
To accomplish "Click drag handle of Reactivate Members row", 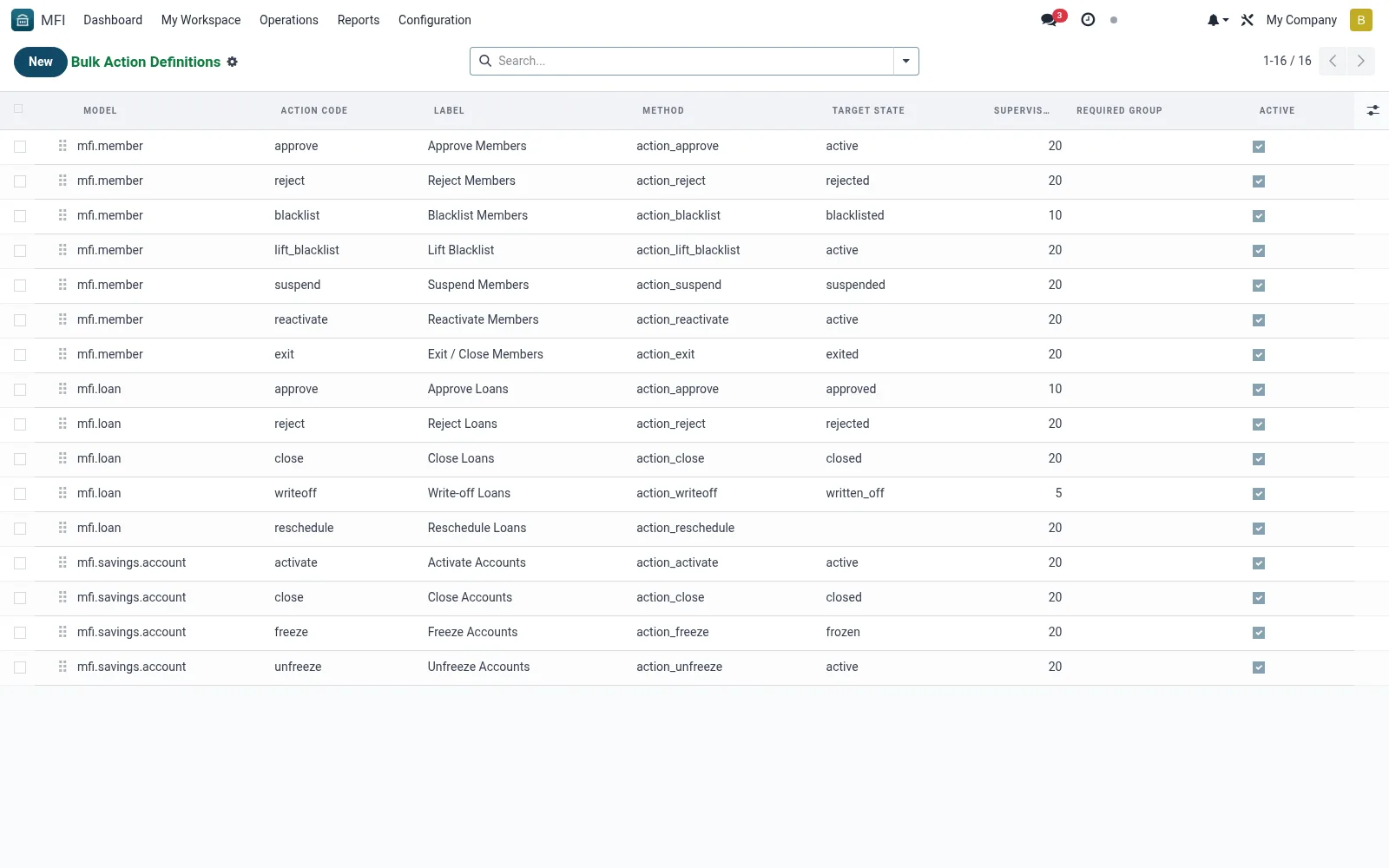I will (x=63, y=319).
